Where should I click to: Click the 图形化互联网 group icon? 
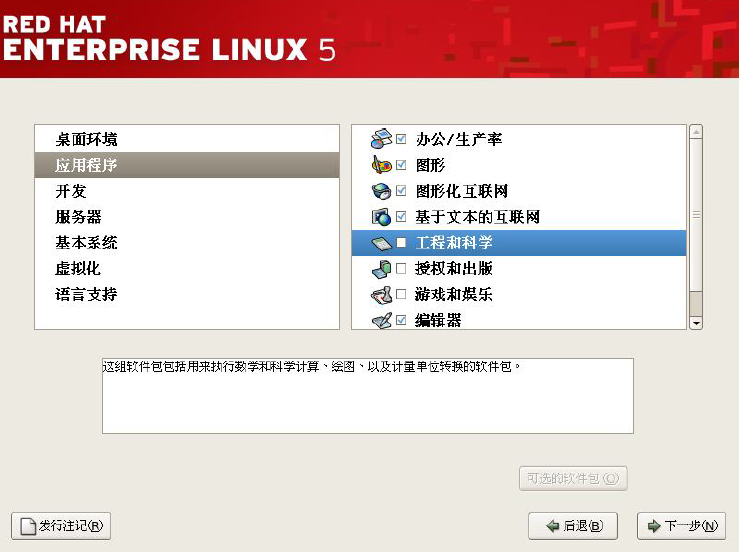click(381, 191)
